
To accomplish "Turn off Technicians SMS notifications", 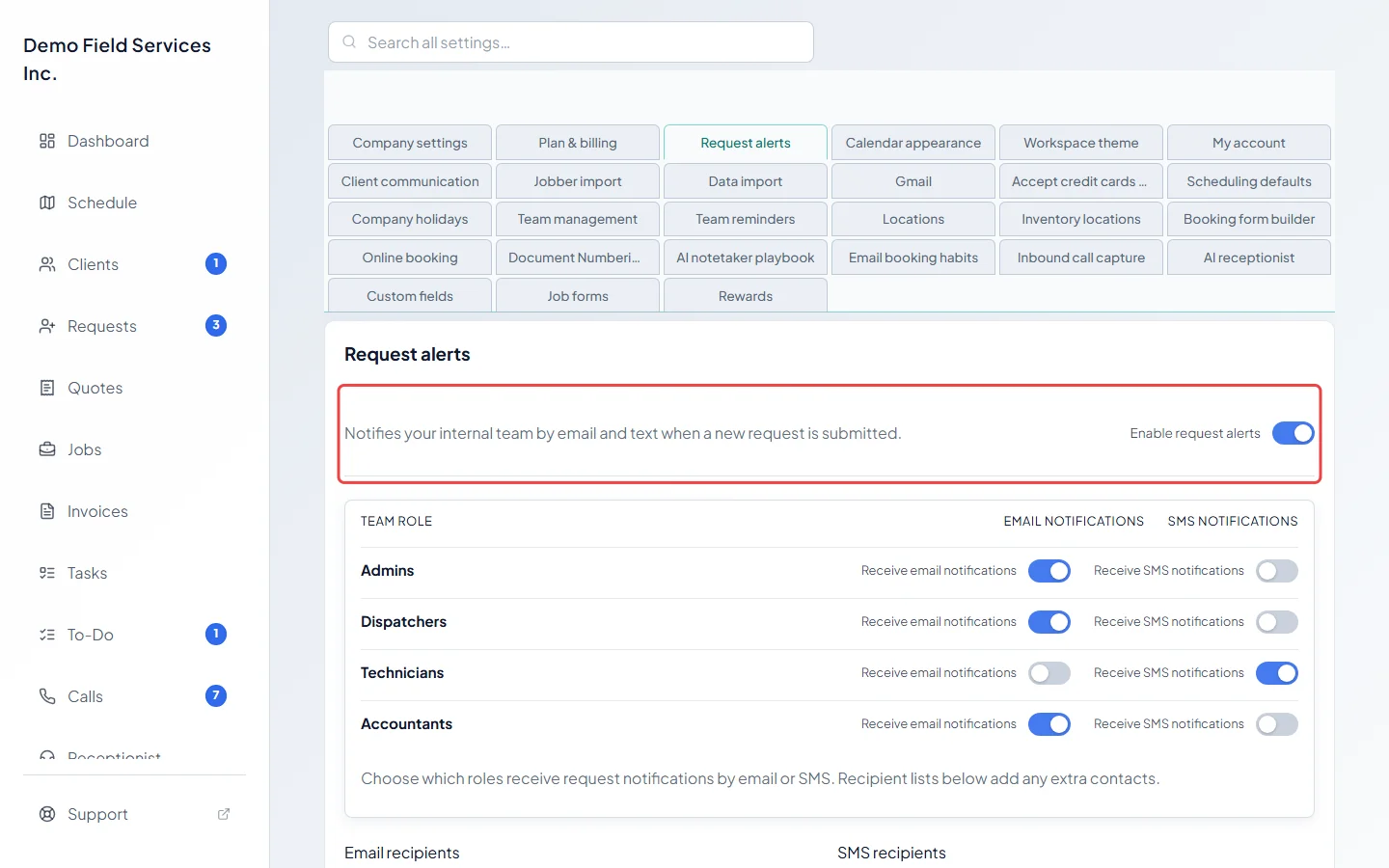I will [x=1277, y=673].
